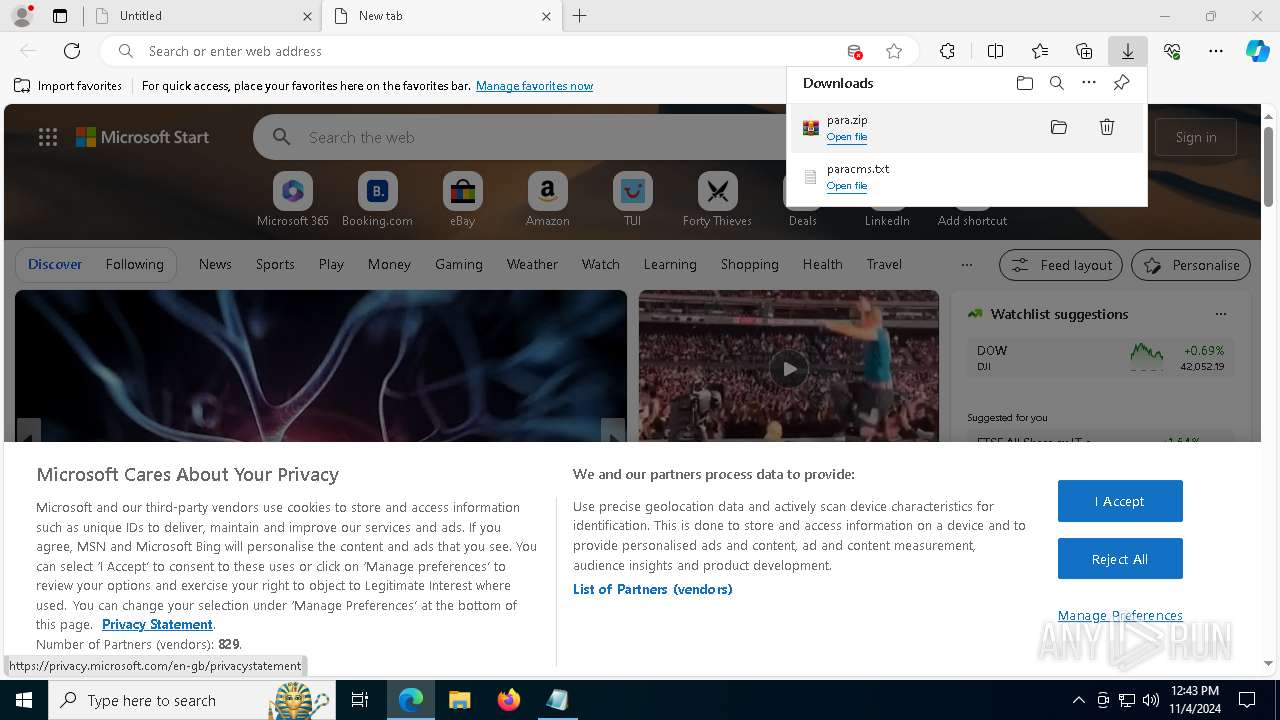This screenshot has width=1280, height=720.
Task: Click the refresh page icon
Action: tap(72, 51)
